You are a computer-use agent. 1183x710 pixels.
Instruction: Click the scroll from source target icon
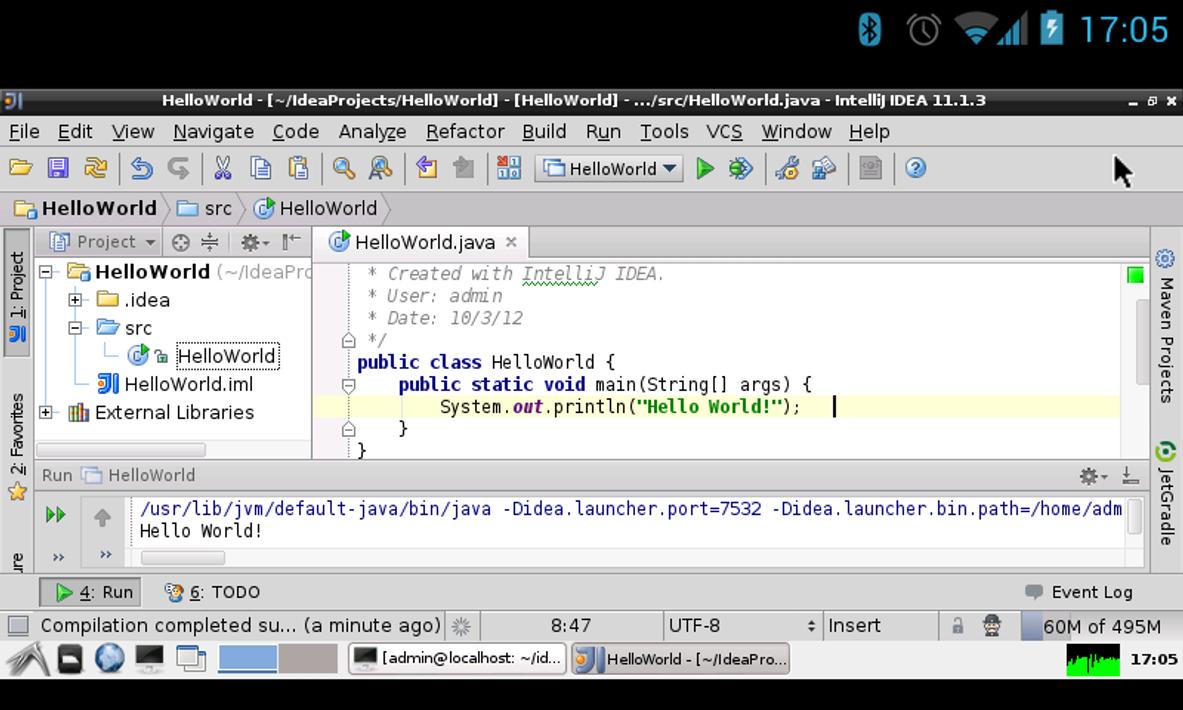click(x=180, y=242)
